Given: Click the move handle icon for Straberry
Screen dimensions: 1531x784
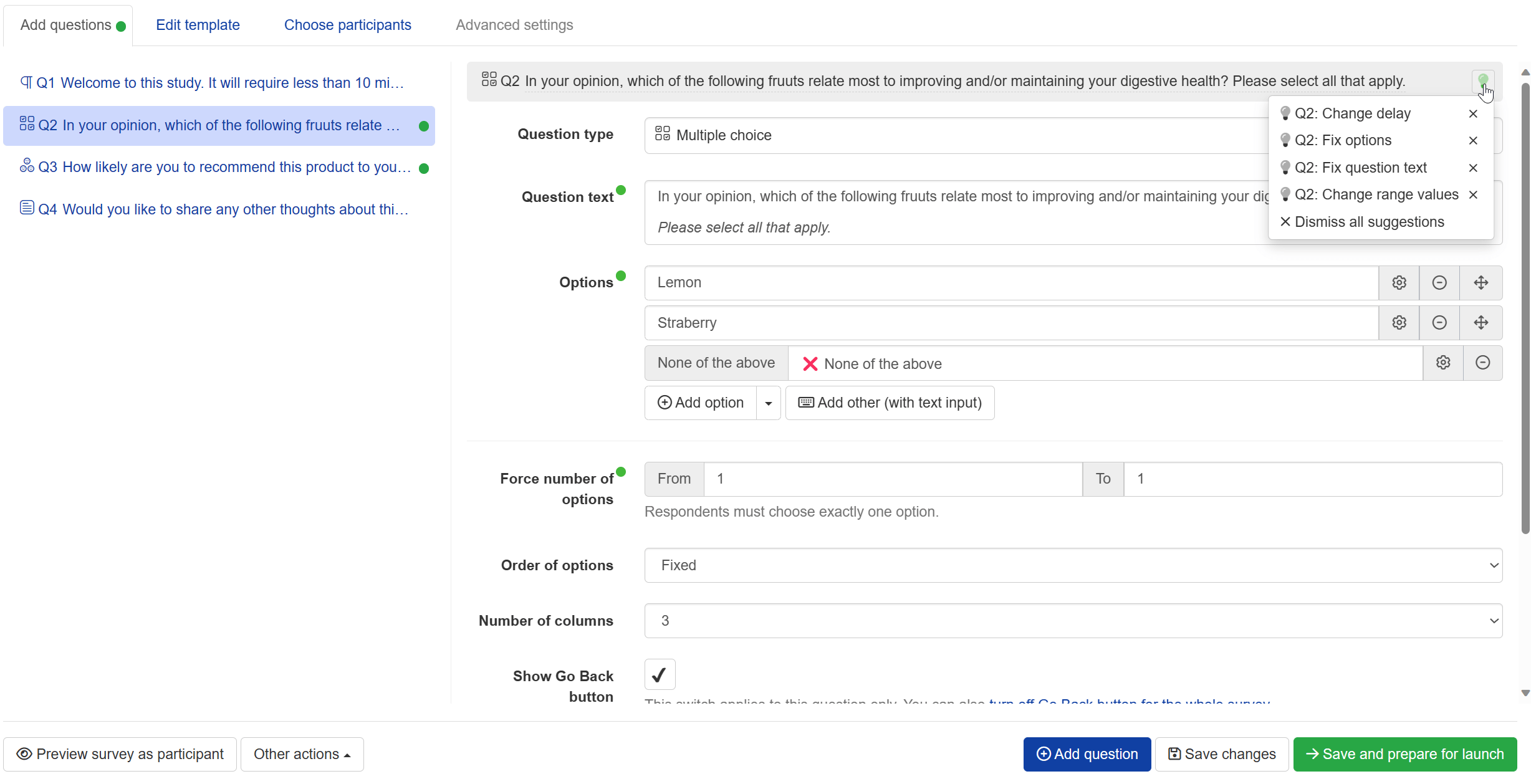Looking at the screenshot, I should point(1481,323).
